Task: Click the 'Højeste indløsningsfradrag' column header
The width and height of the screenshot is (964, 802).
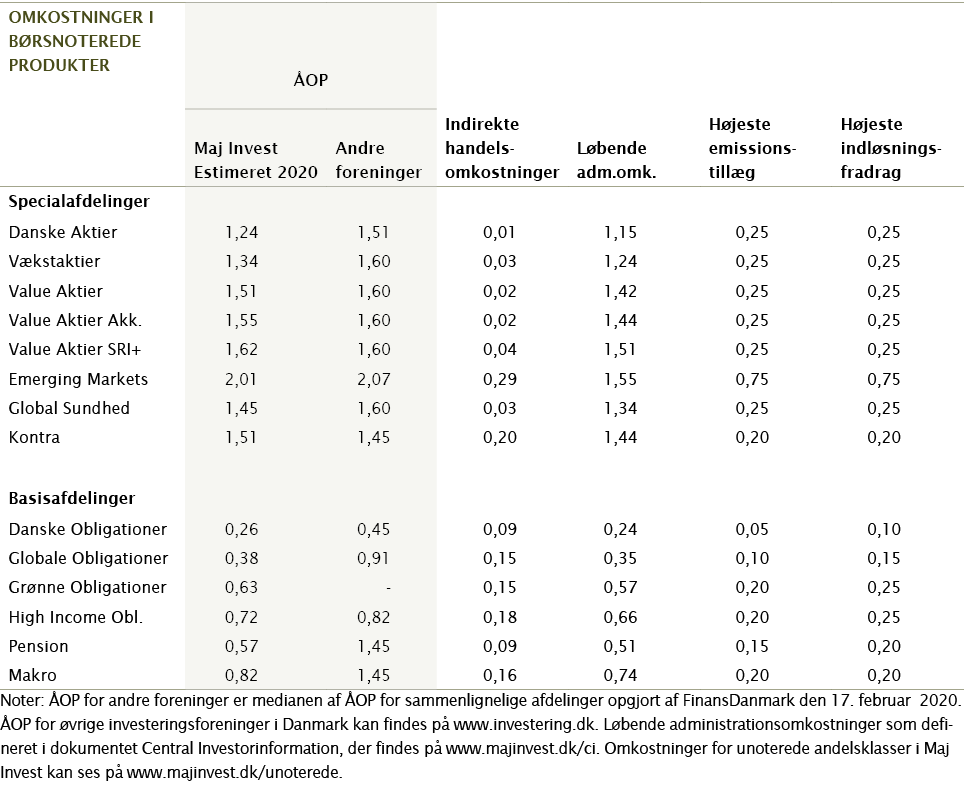Action: 891,148
